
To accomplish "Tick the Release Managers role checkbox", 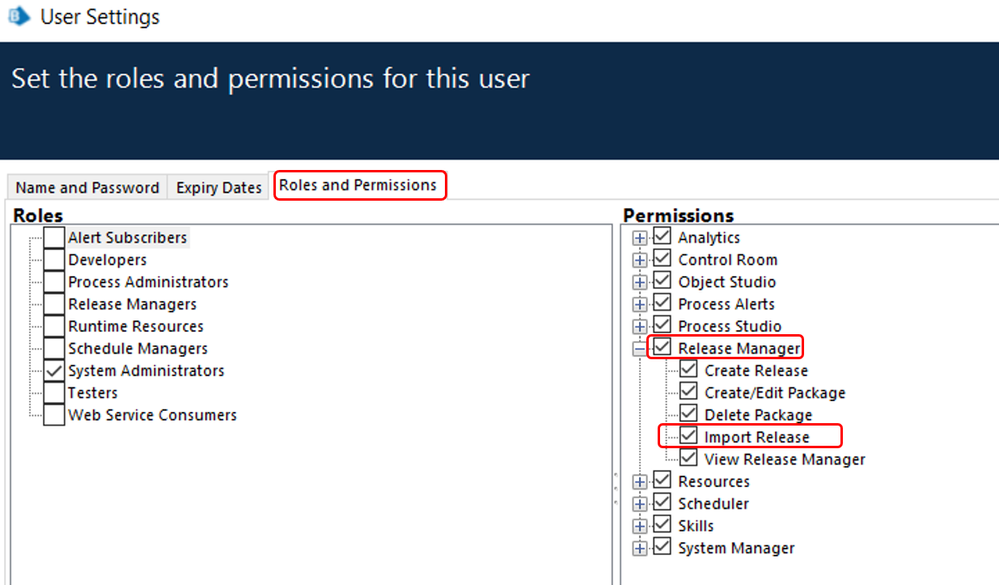I will click(x=54, y=304).
